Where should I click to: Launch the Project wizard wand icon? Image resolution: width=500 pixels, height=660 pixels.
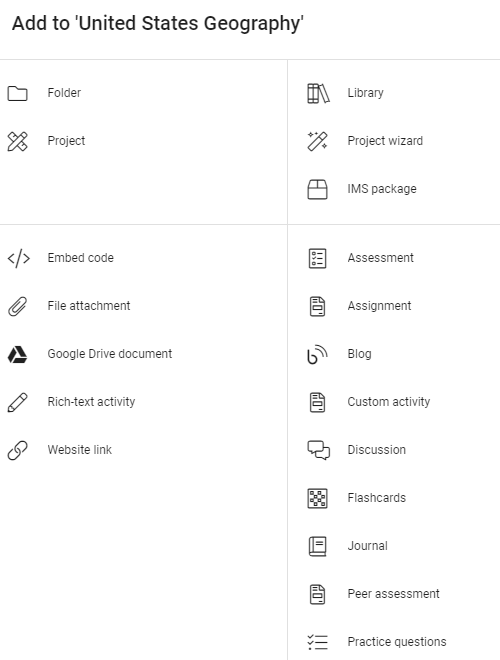point(317,141)
